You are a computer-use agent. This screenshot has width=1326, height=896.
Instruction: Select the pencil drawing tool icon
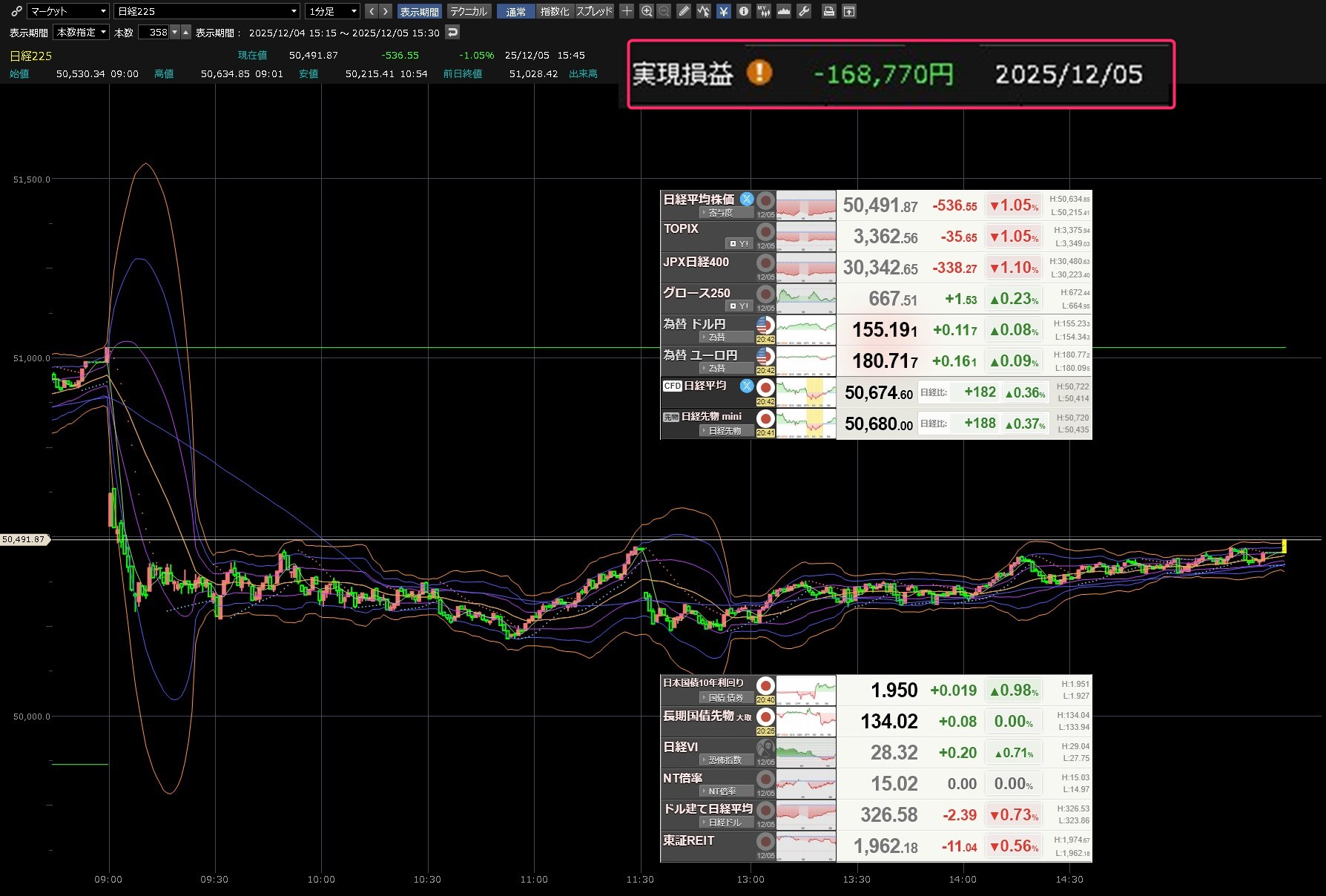pos(684,11)
